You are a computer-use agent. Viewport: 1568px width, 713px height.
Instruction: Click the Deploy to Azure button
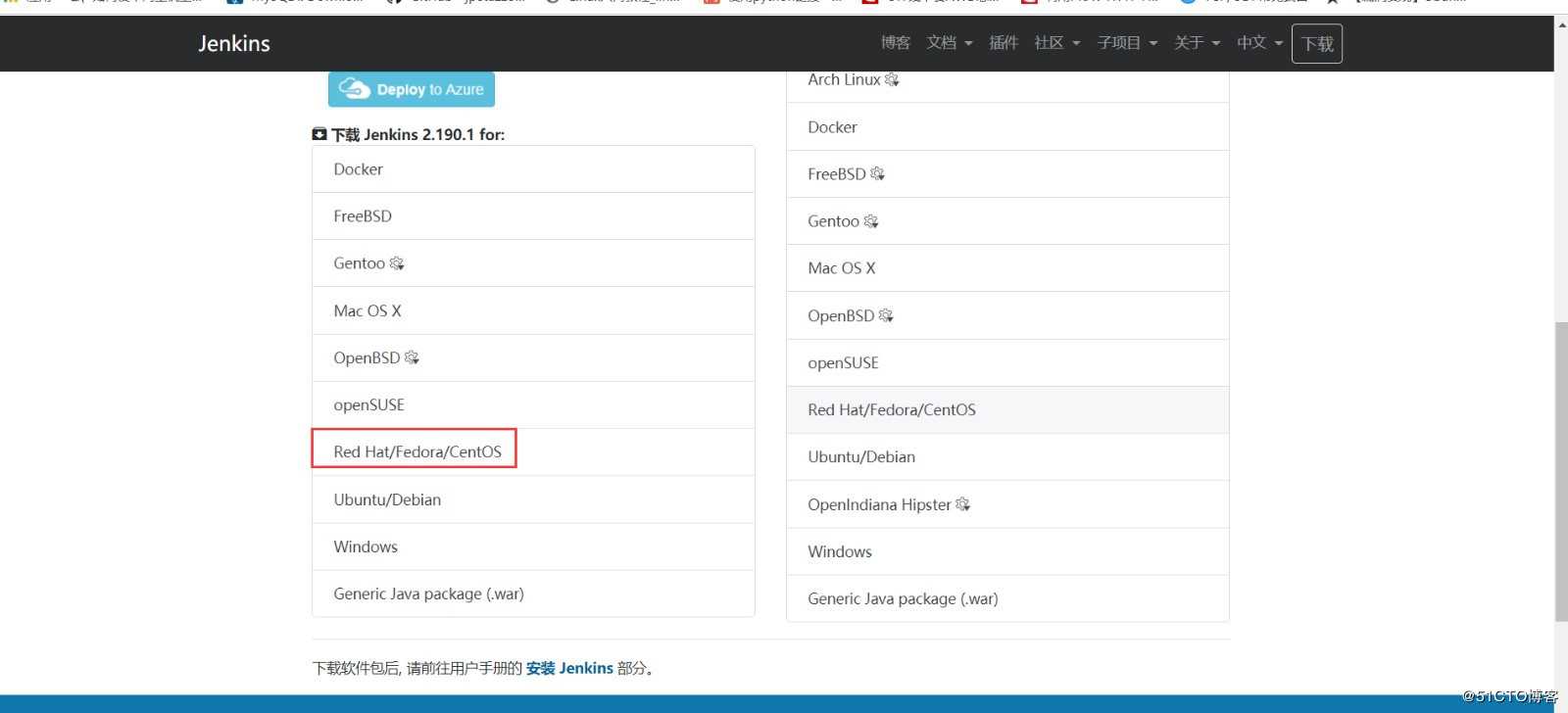[412, 89]
